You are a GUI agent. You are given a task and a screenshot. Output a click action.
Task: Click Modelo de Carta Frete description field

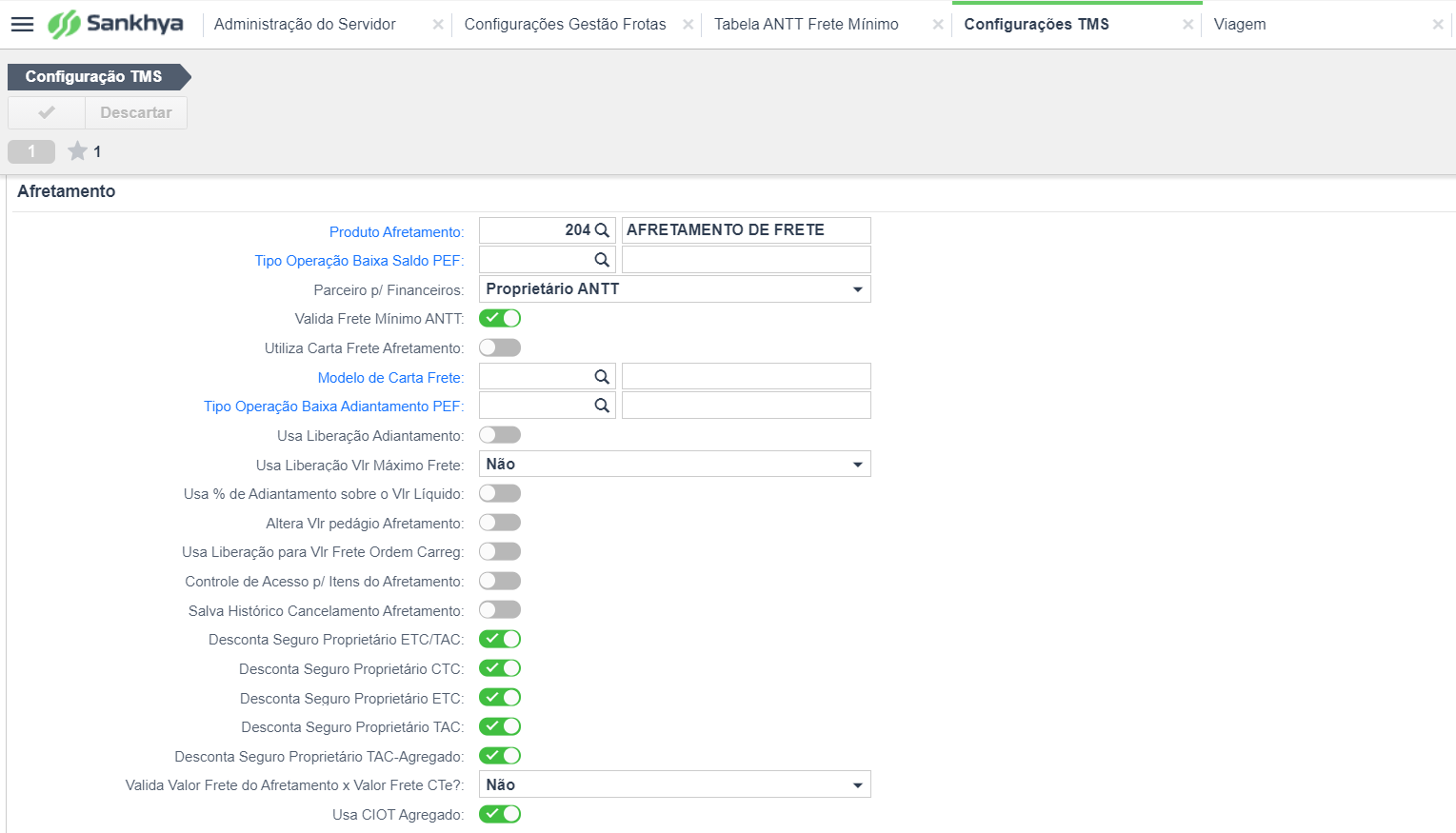(x=747, y=377)
